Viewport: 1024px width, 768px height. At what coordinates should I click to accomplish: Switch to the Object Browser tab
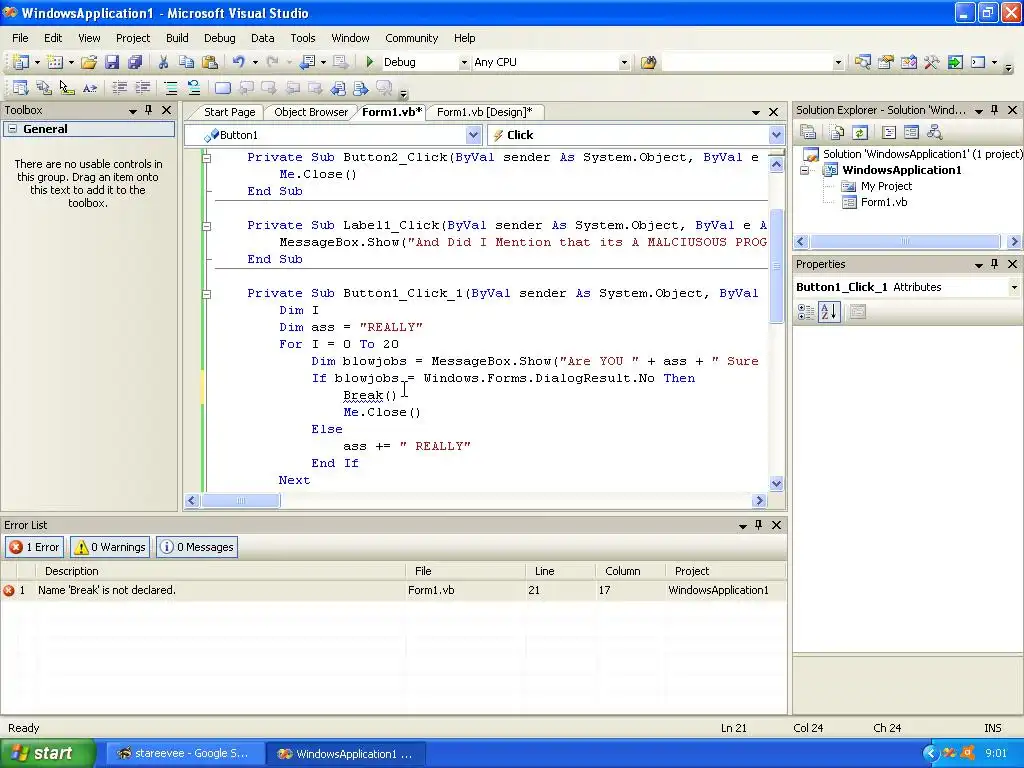311,112
